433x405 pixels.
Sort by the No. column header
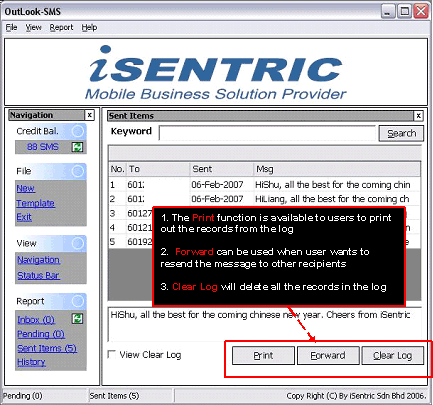(x=117, y=169)
